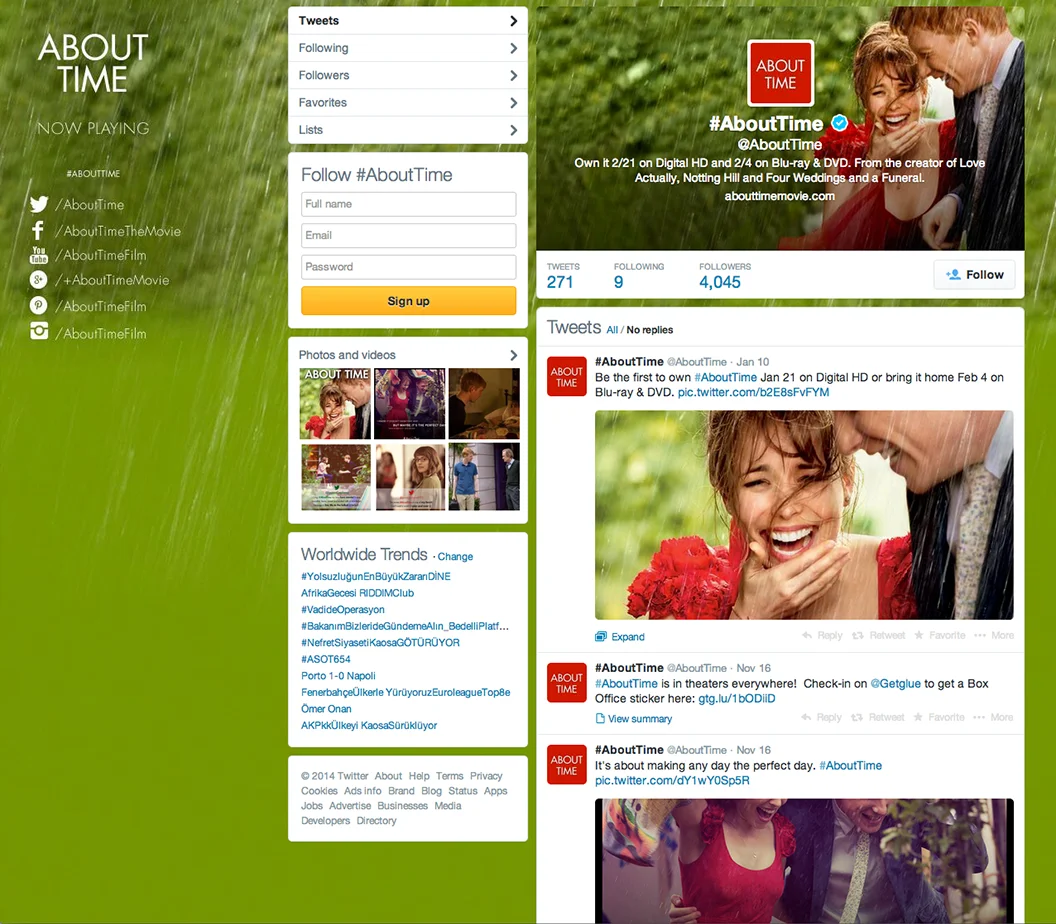This screenshot has height=924, width=1056.
Task: Click the Pinterest icon in sidebar
Action: tap(38, 306)
